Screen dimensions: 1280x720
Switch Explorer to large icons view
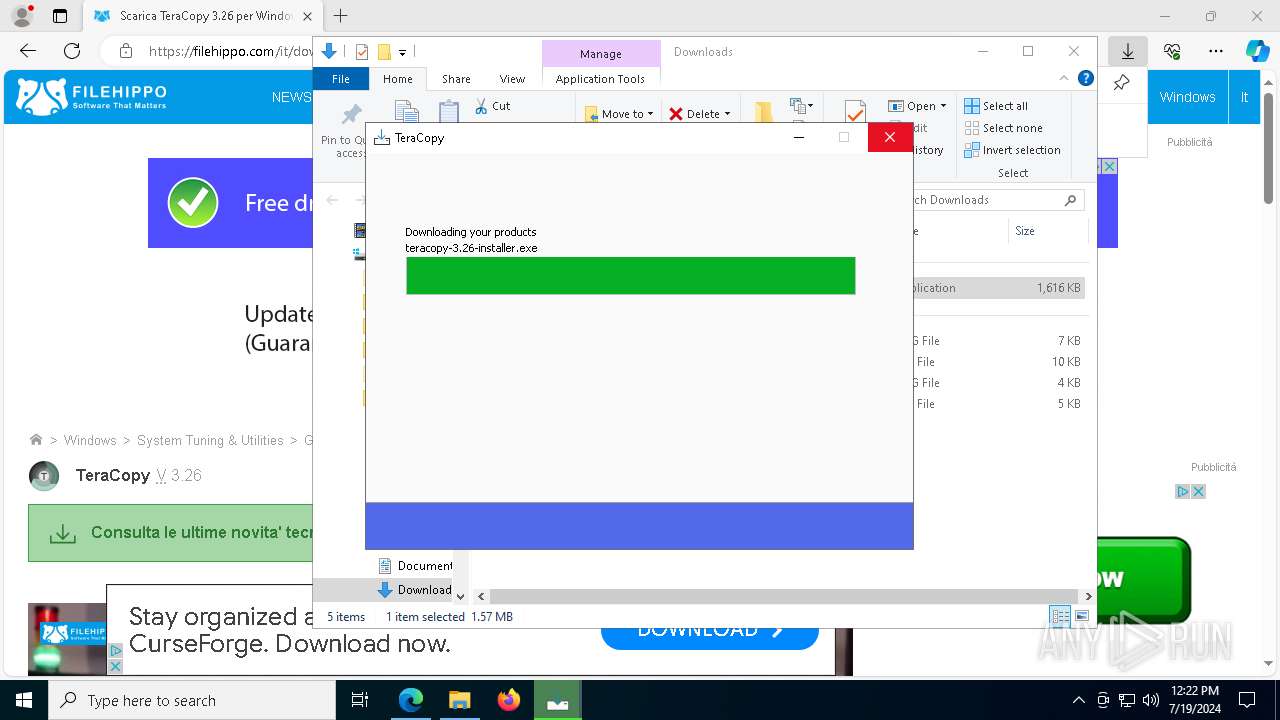pyautogui.click(x=1081, y=616)
